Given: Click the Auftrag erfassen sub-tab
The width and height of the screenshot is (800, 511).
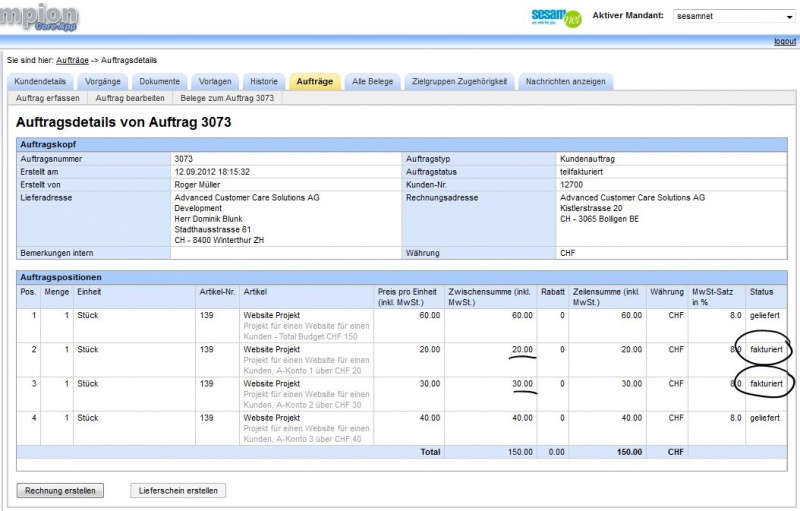Looking at the screenshot, I should coord(47,98).
